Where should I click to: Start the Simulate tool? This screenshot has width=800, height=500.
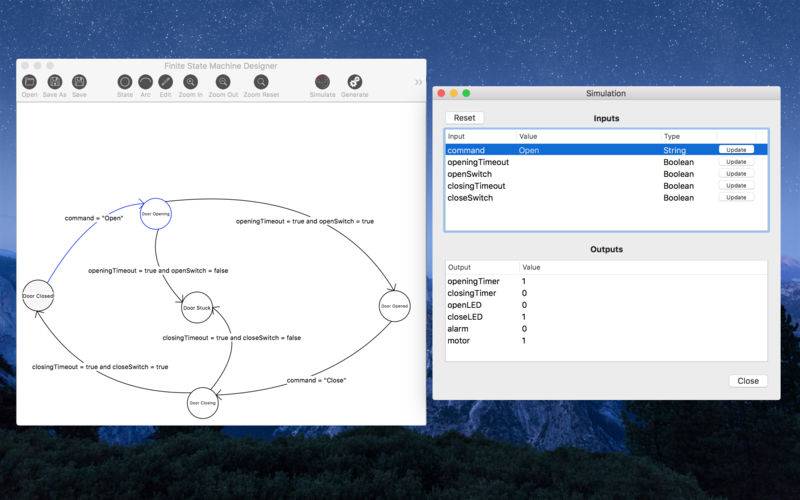point(322,82)
